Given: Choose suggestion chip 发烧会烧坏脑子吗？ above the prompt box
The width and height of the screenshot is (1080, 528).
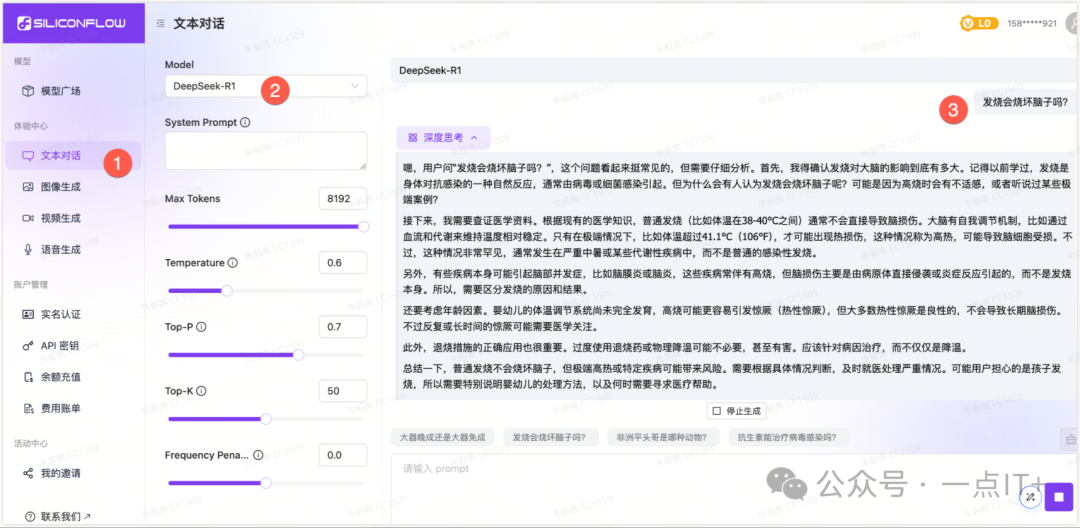Looking at the screenshot, I should click(x=550, y=437).
